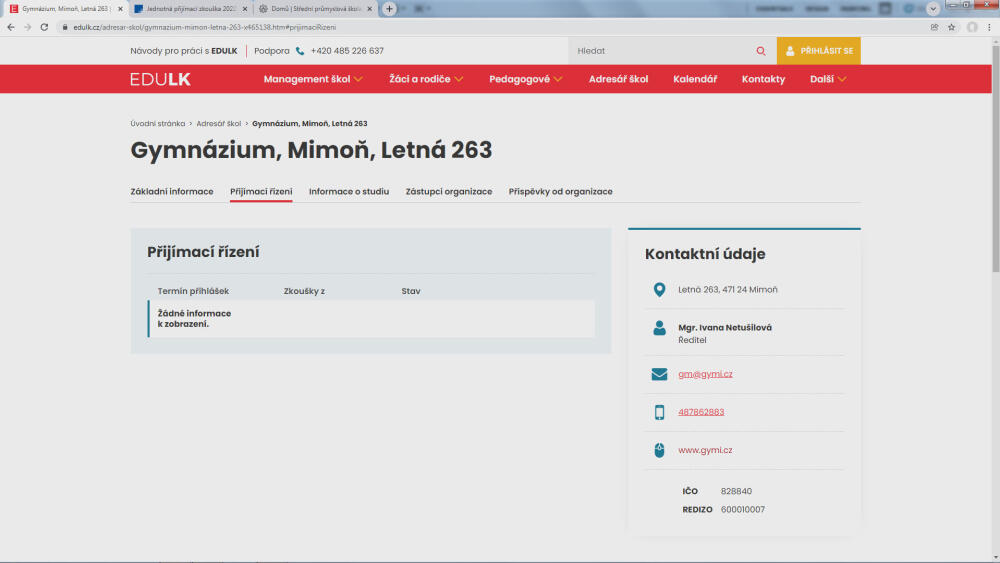Expand the Žáci a rodiče menu
This screenshot has width=1000, height=563.
click(426, 79)
